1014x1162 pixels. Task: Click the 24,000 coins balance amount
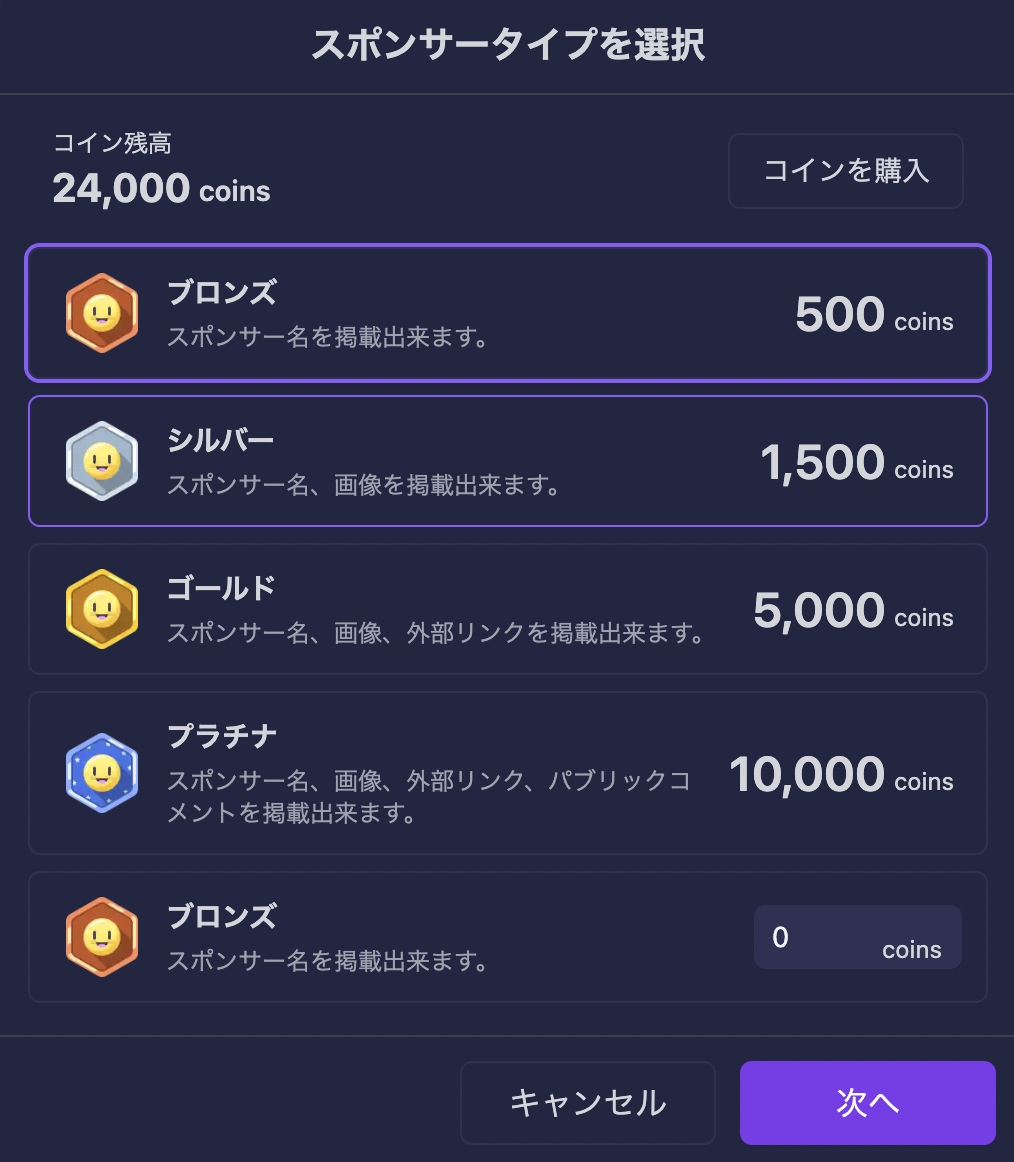161,188
